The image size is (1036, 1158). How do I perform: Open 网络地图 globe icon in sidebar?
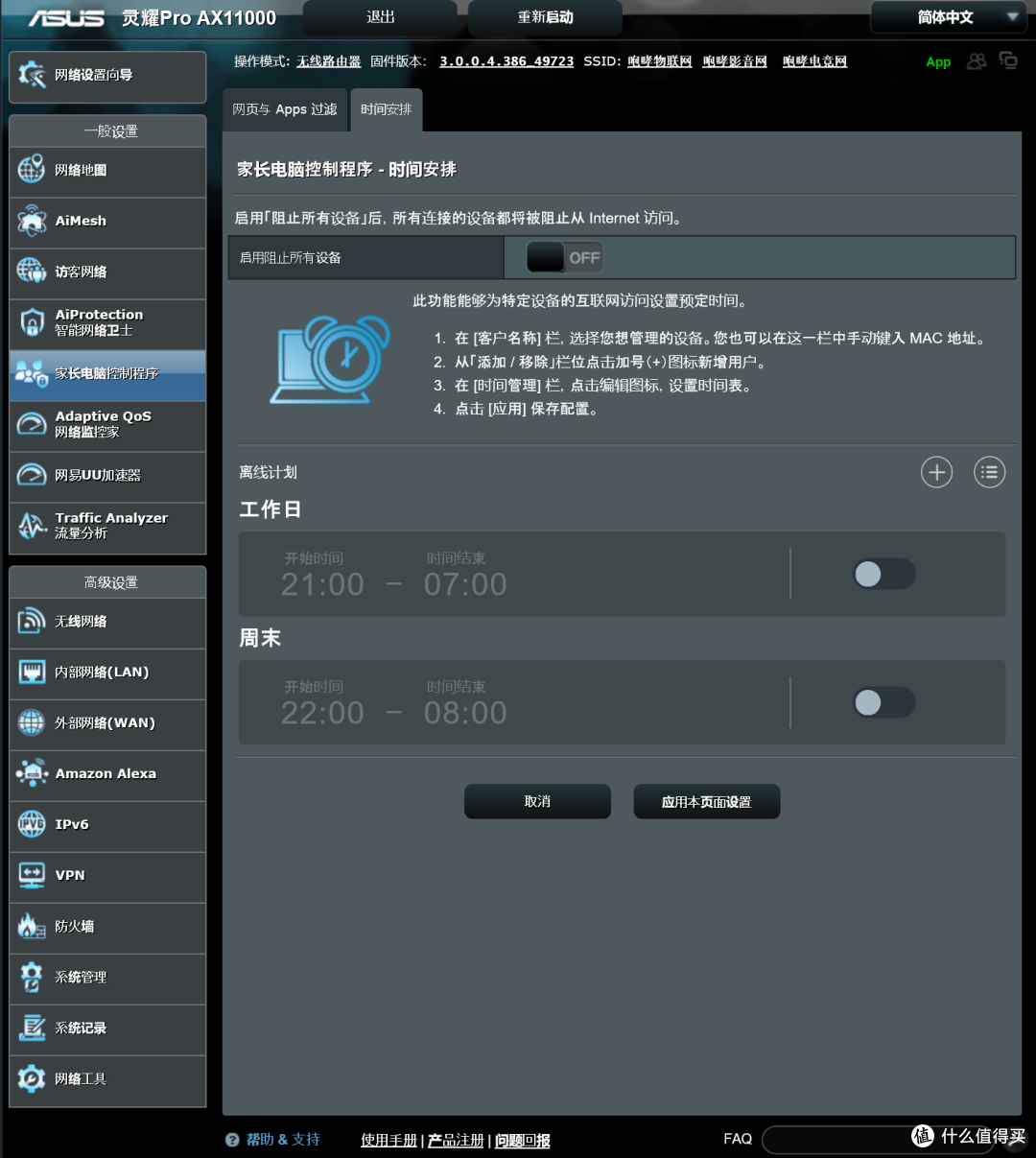[32, 170]
